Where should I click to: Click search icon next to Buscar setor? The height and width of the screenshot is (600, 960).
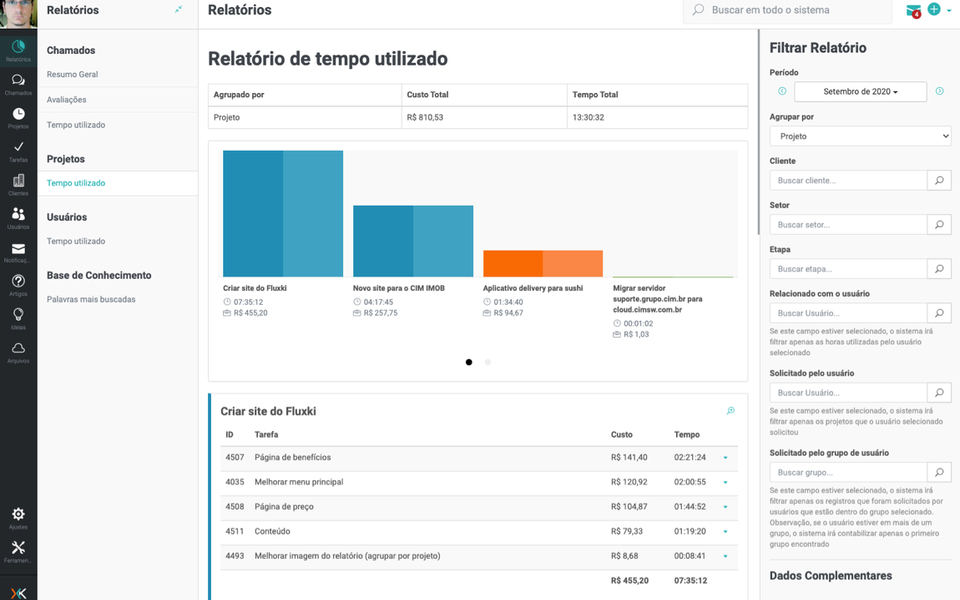point(939,225)
